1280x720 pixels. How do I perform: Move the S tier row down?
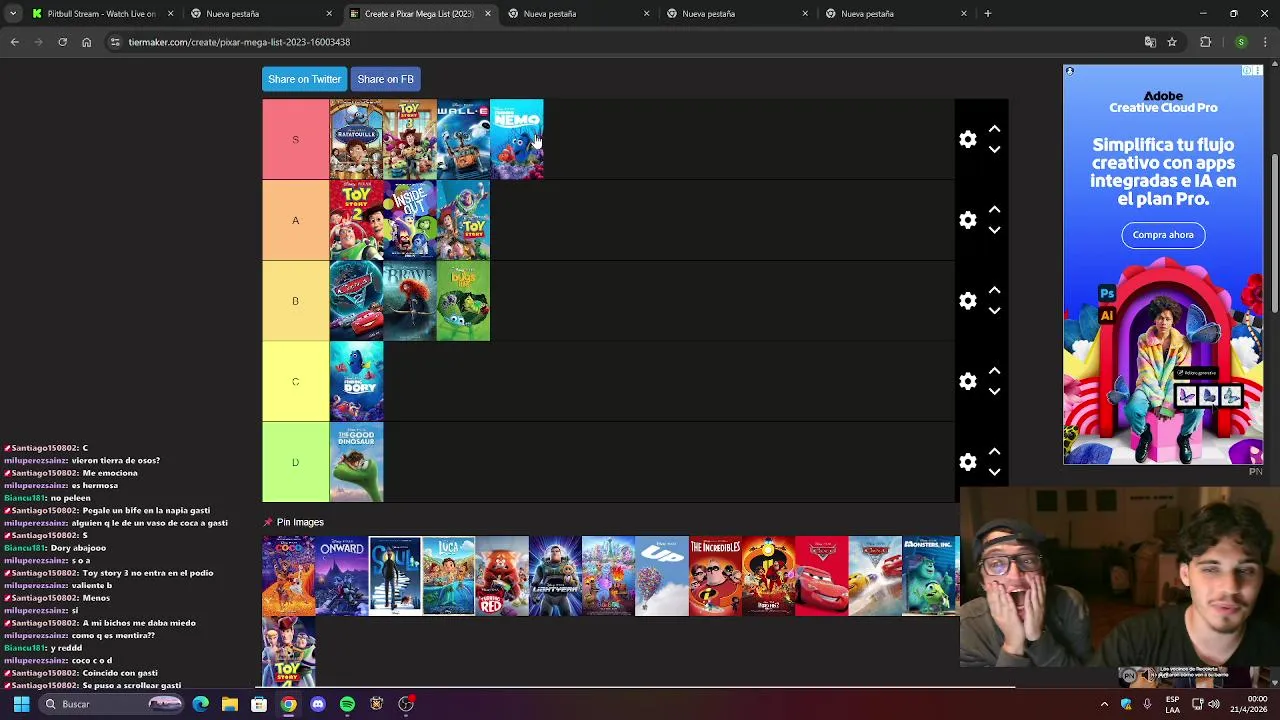(x=994, y=150)
